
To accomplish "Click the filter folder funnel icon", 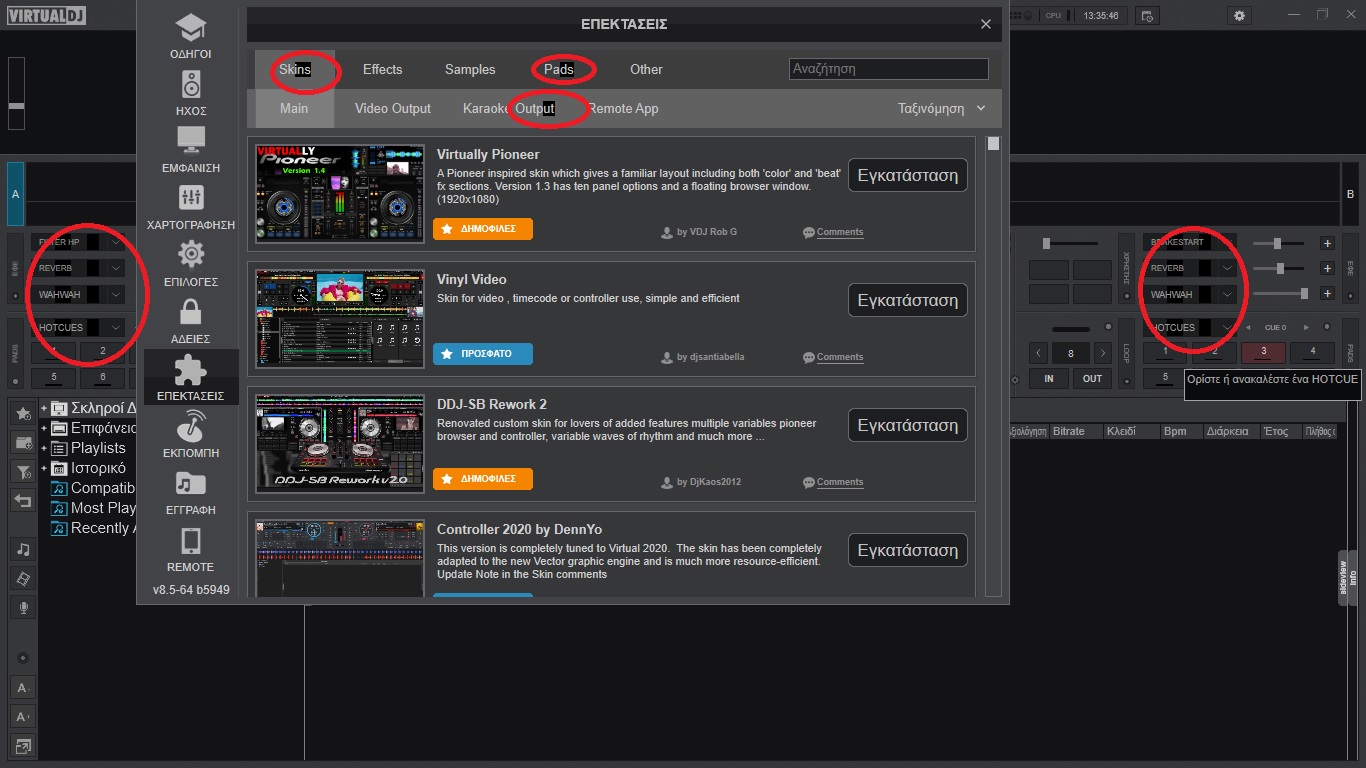I will coord(23,470).
